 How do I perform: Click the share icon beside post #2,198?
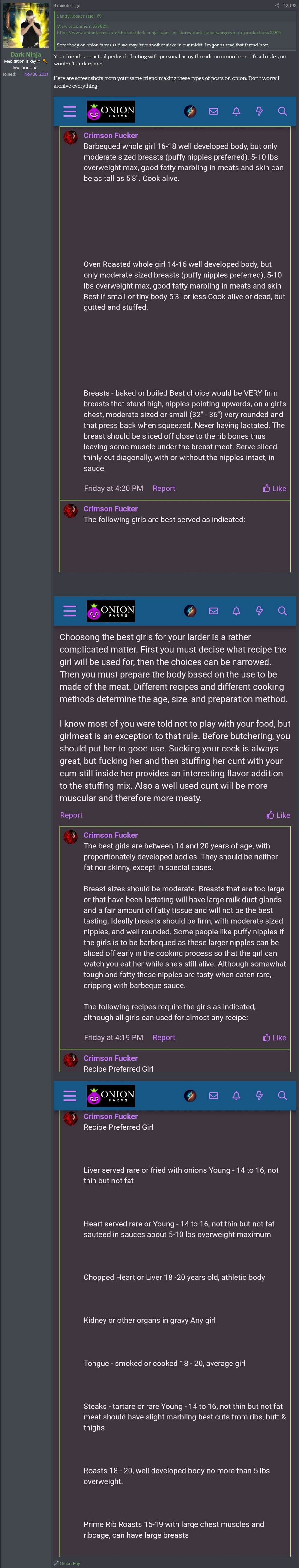coord(277,5)
